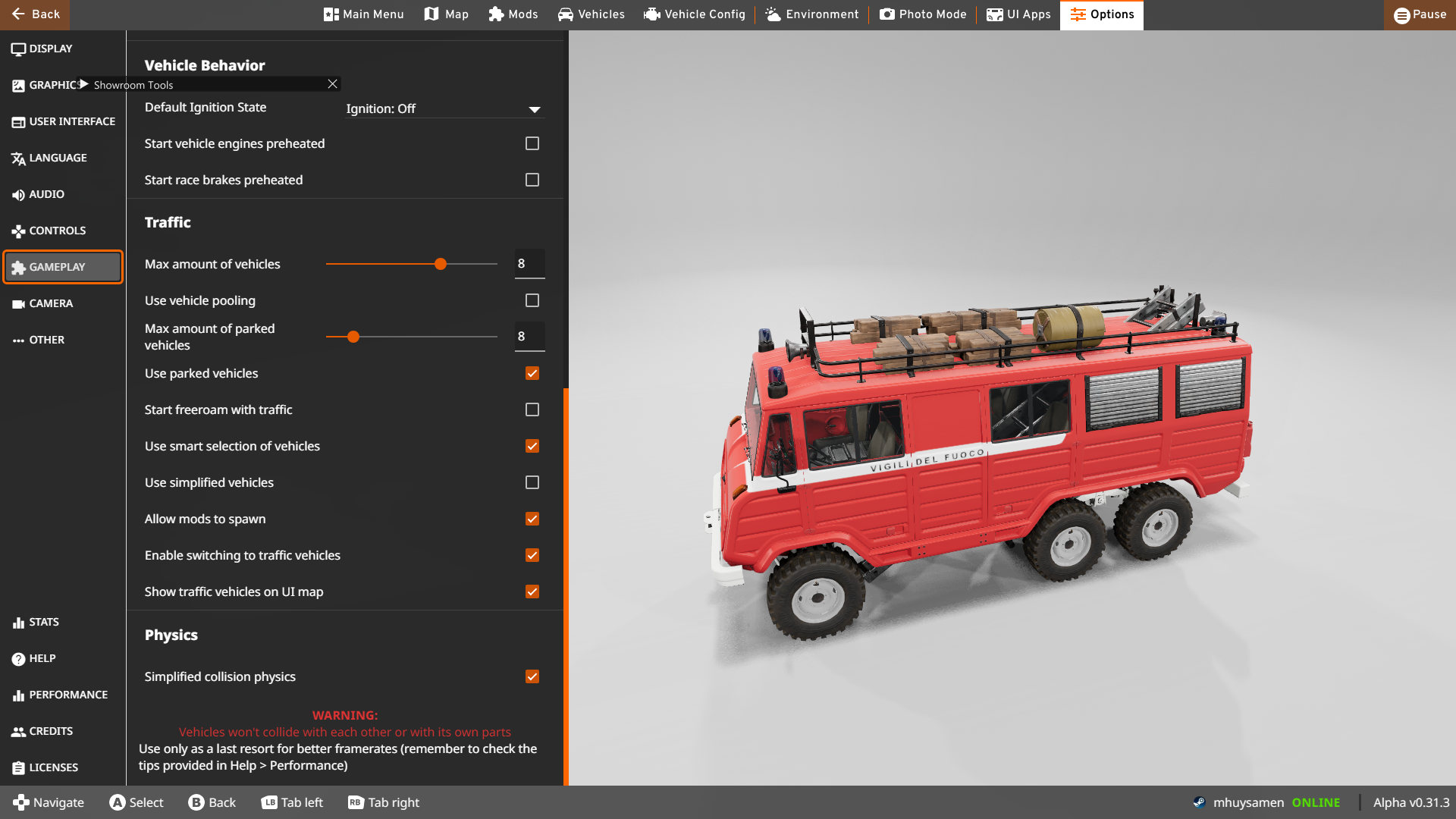The height and width of the screenshot is (819, 1456).
Task: Uncheck Simplified collision physics
Action: (532, 676)
